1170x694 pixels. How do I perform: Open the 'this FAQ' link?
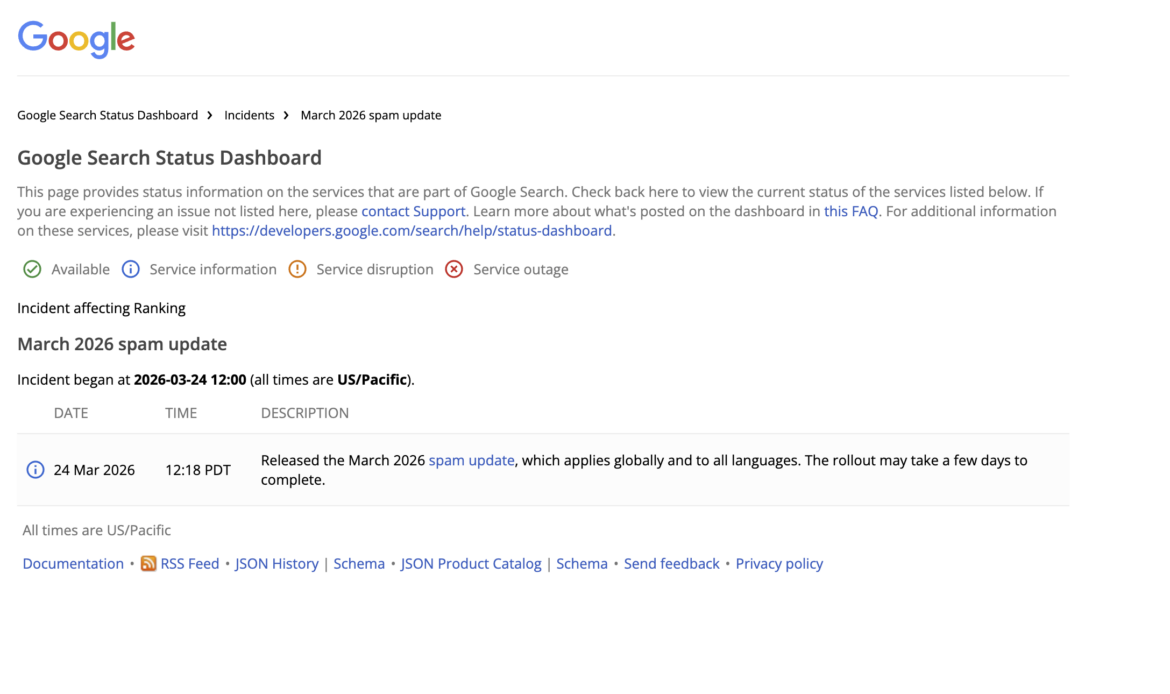click(x=850, y=211)
